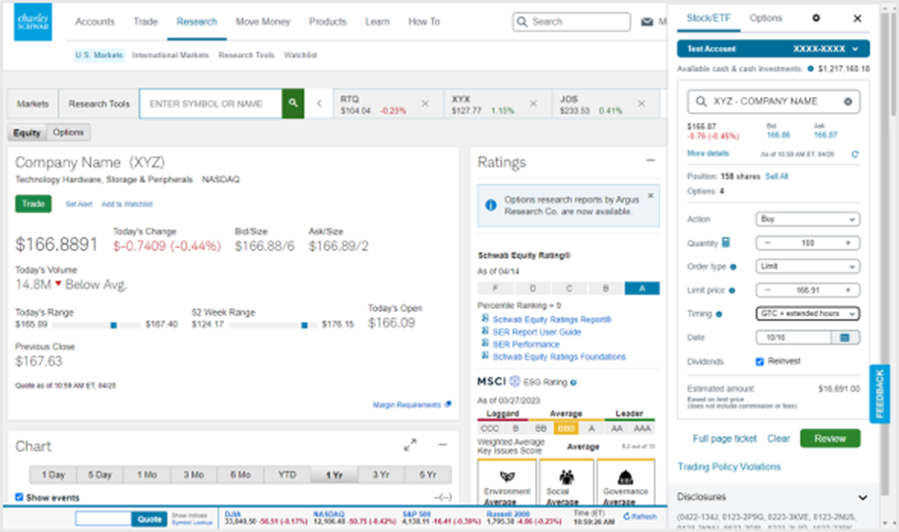899x532 pixels.
Task: Open the trade ticket settings gear
Action: click(x=816, y=18)
